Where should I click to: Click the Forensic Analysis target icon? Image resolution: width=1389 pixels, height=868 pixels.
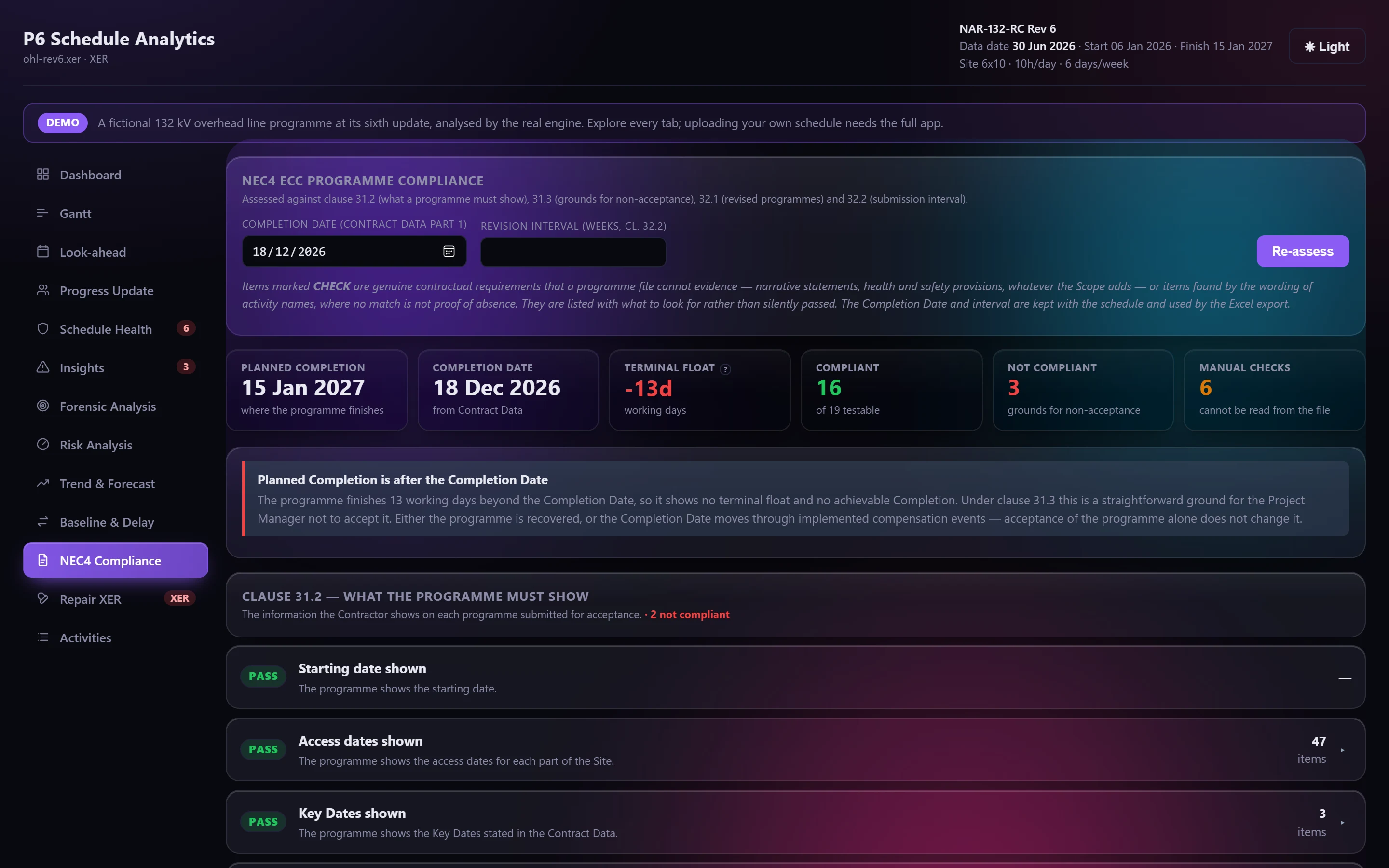(x=43, y=406)
